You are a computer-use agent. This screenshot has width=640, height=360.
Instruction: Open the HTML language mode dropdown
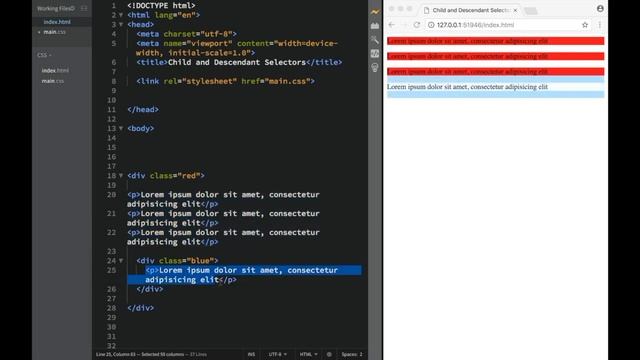point(309,354)
